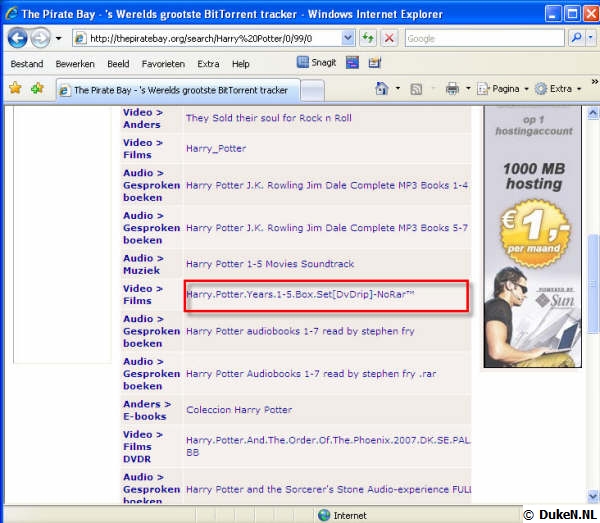Open the Print options dropdown arrow
Viewport: 600px width, 523px height.
pyautogui.click(x=468, y=89)
